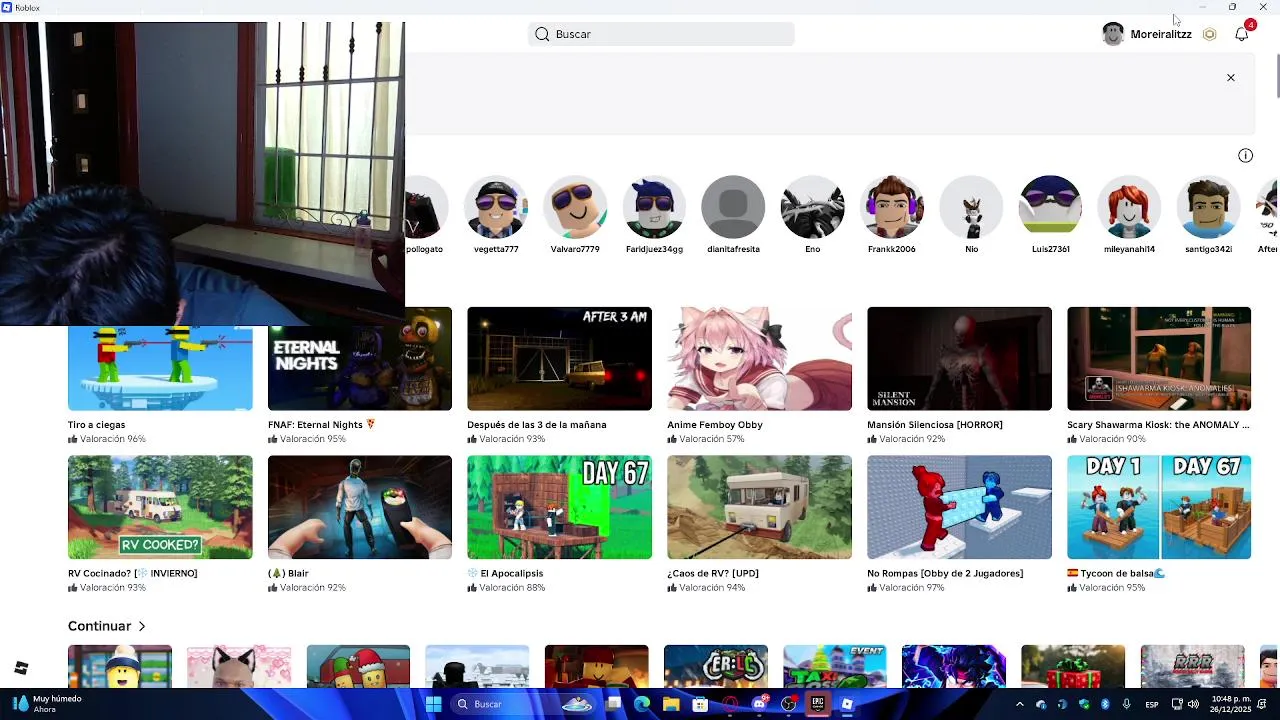Click the Continuar heading link
The image size is (1280, 720).
[99, 626]
